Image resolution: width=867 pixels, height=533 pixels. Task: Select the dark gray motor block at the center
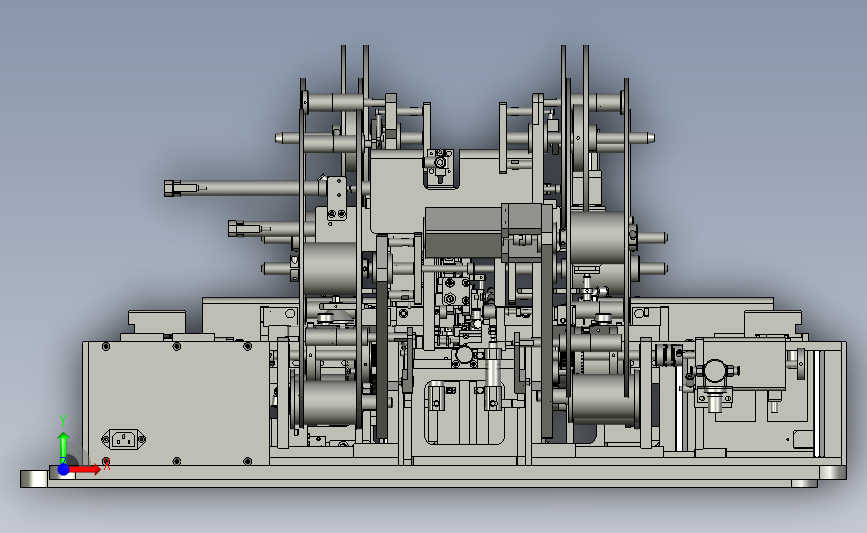(463, 232)
